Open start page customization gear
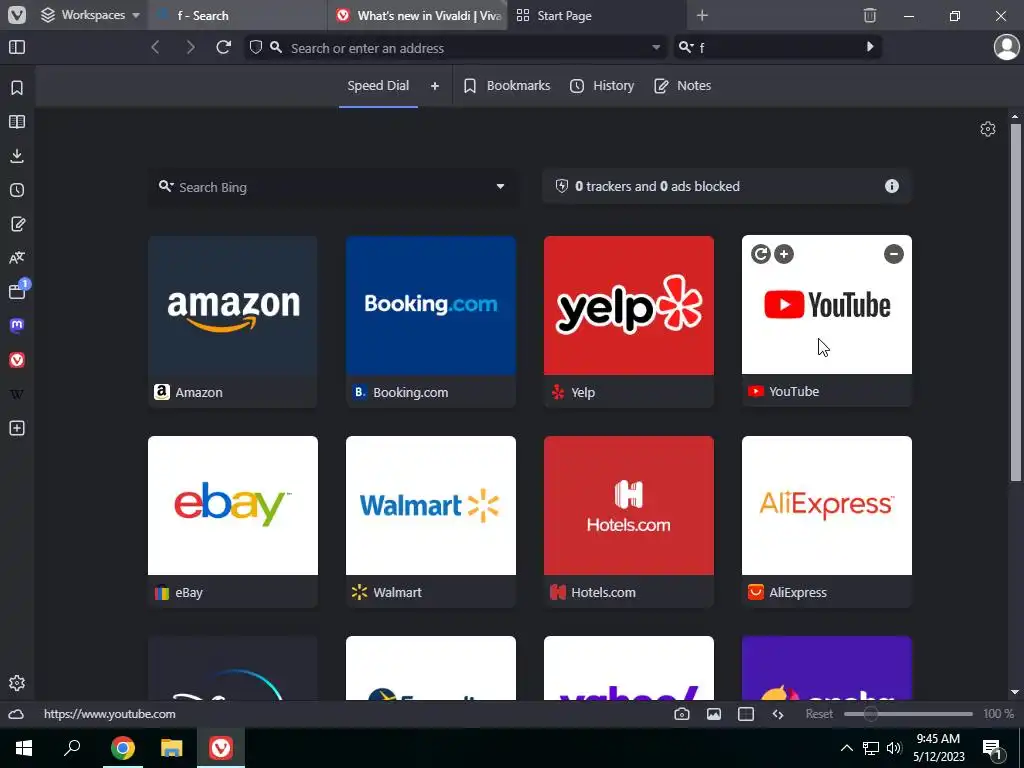Viewport: 1024px width, 768px height. point(987,129)
